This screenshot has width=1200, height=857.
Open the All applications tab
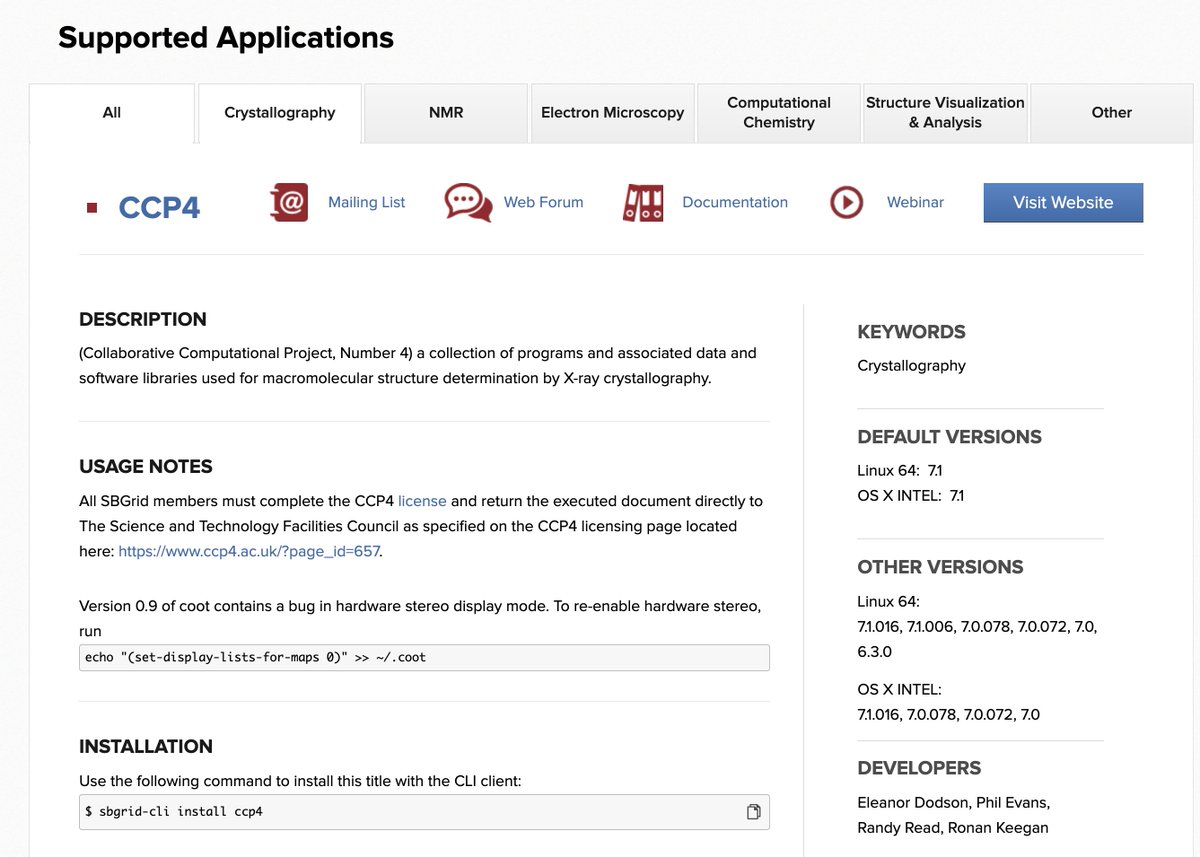pyautogui.click(x=112, y=113)
